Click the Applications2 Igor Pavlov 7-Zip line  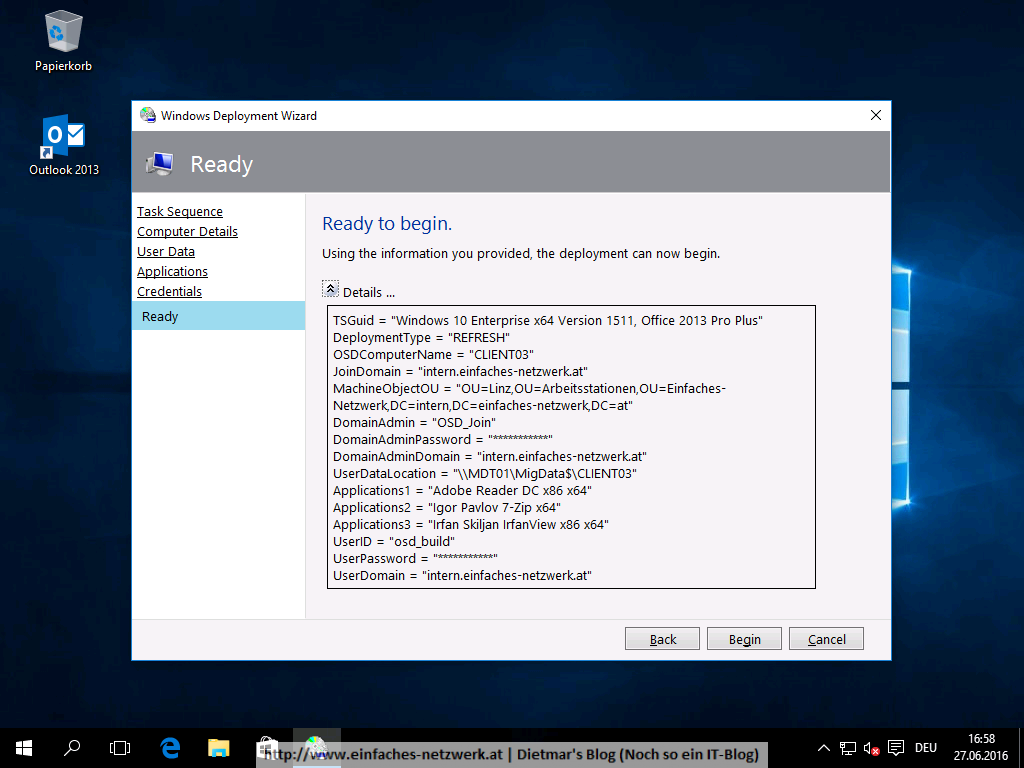pos(447,507)
